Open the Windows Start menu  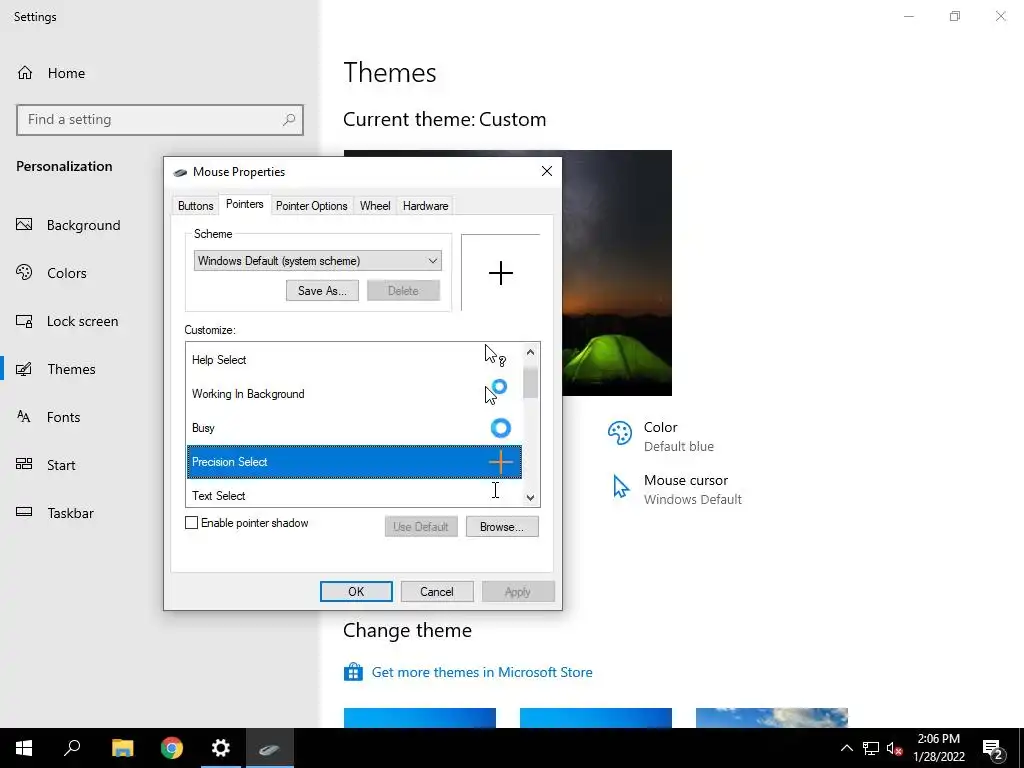coord(24,748)
